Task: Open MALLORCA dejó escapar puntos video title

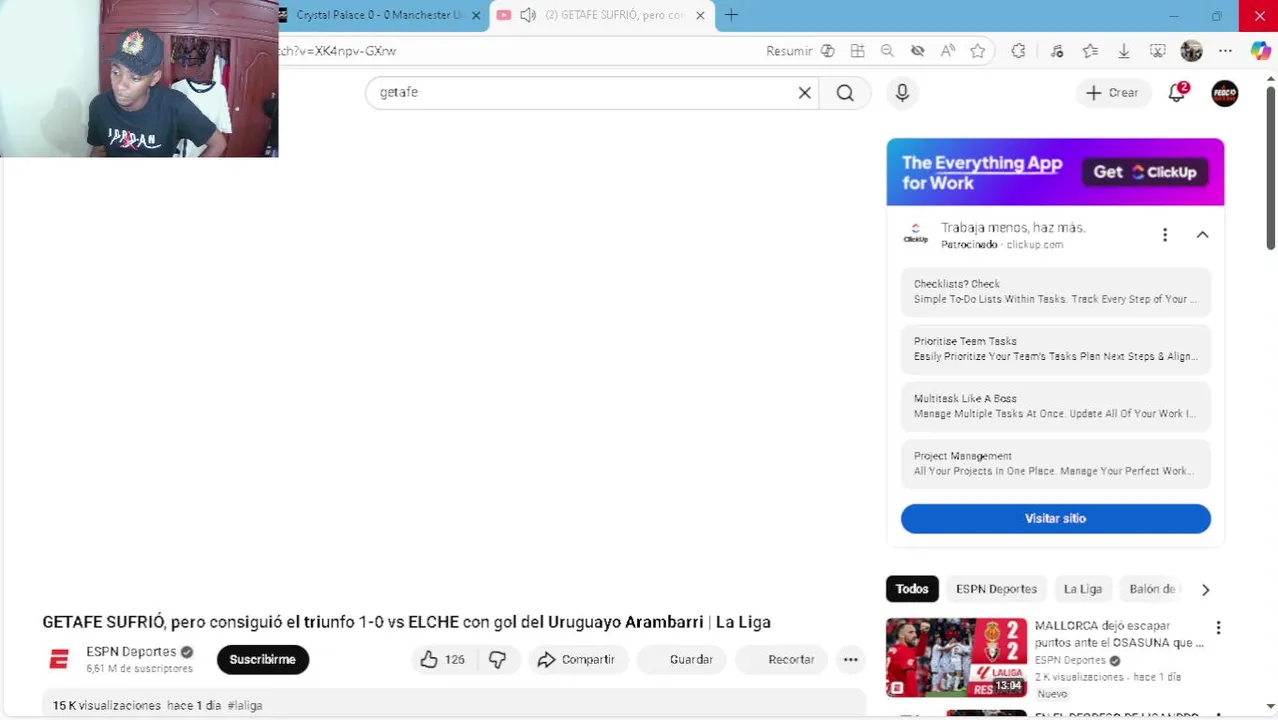Action: [x=1119, y=634]
